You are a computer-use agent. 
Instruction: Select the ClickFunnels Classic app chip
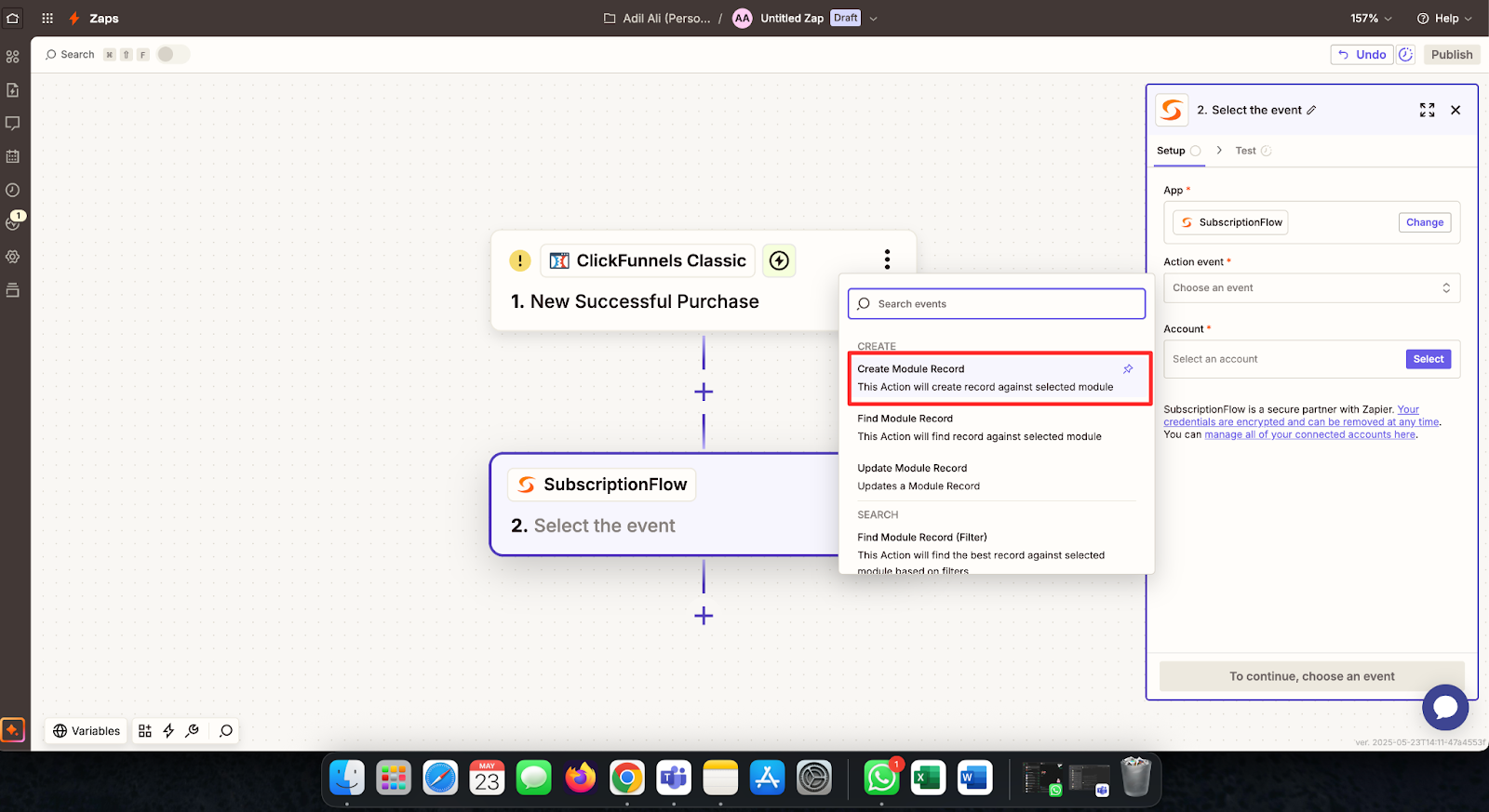pyautogui.click(x=648, y=261)
